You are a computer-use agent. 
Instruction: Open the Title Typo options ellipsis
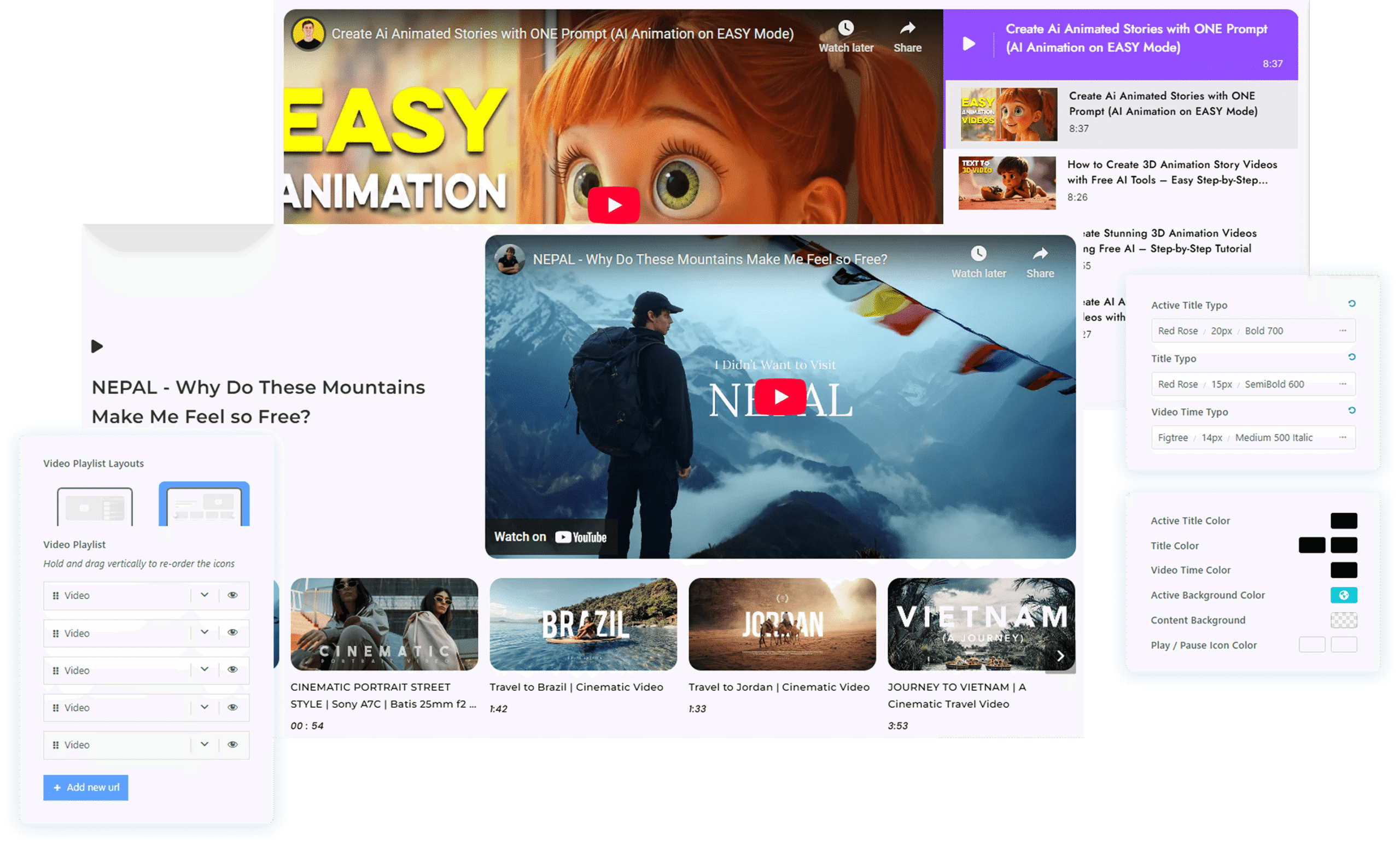click(x=1343, y=384)
